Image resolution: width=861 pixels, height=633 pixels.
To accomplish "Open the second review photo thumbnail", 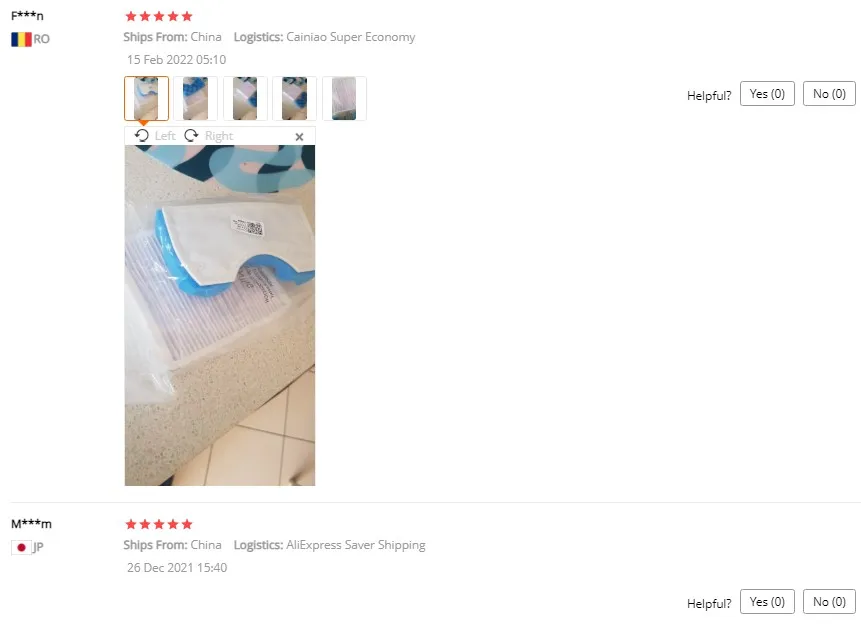I will click(x=195, y=98).
